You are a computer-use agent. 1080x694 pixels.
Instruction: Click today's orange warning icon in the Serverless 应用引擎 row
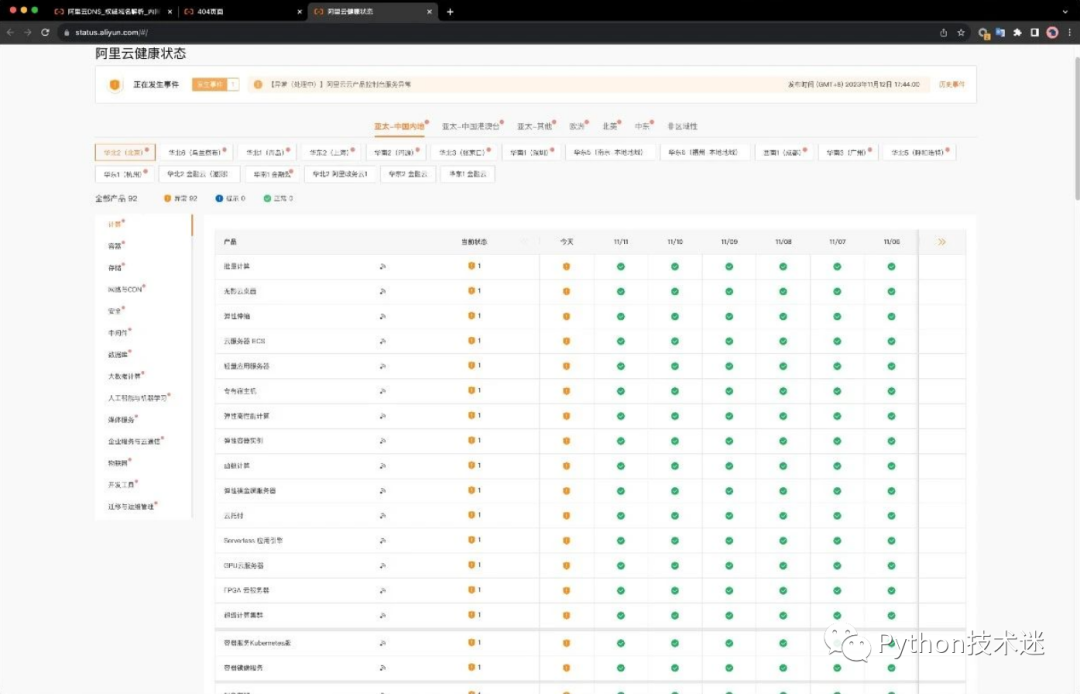pos(566,541)
